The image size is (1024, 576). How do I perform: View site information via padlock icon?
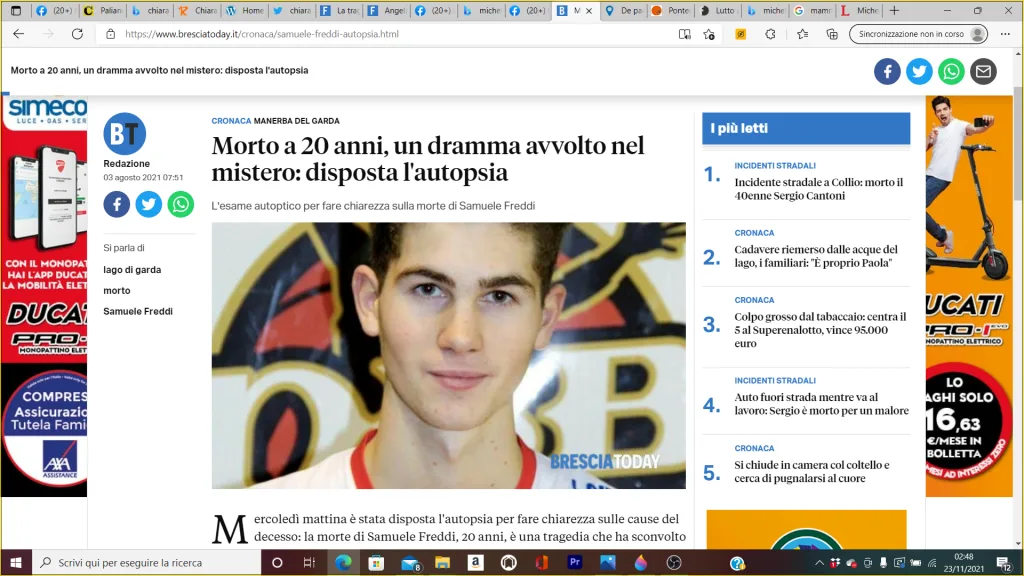point(110,34)
